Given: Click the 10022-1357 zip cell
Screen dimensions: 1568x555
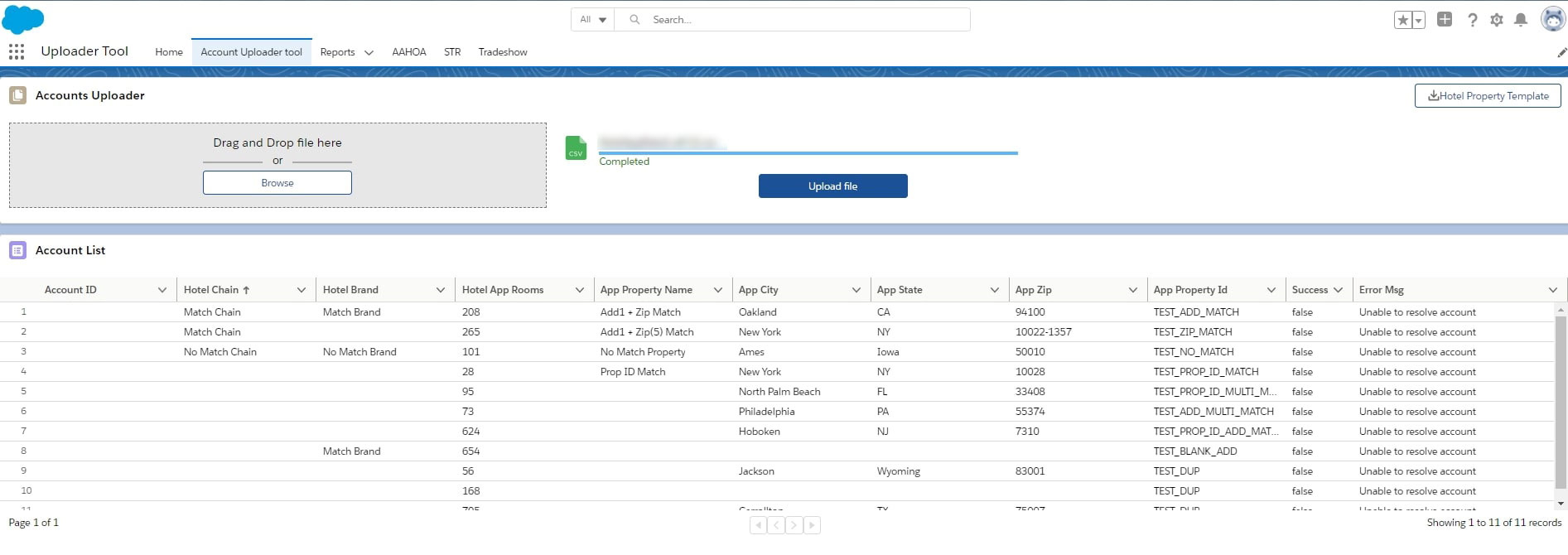Looking at the screenshot, I should [x=1044, y=332].
